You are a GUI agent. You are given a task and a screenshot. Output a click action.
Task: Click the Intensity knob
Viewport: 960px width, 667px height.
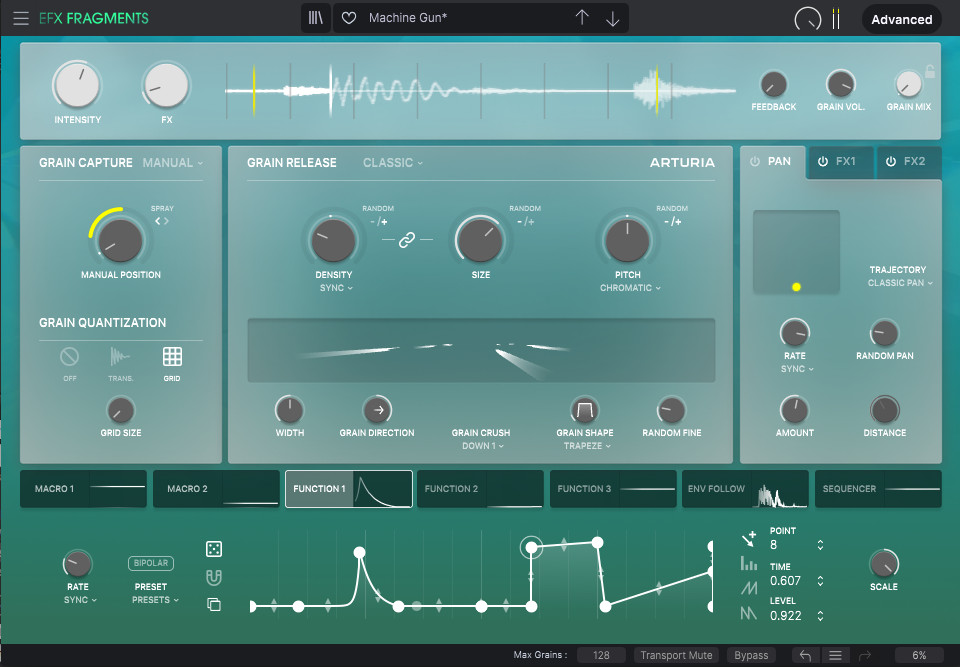coord(77,85)
